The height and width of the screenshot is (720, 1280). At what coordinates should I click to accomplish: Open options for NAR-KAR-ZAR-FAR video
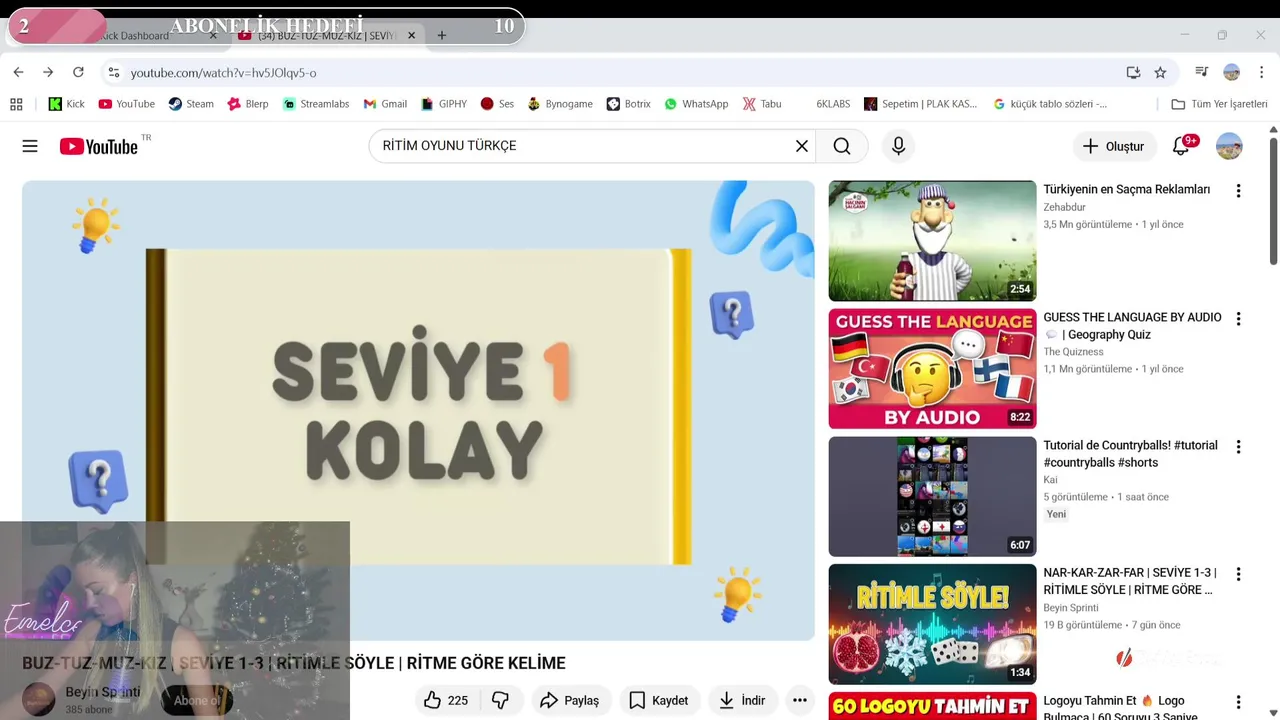click(1238, 575)
